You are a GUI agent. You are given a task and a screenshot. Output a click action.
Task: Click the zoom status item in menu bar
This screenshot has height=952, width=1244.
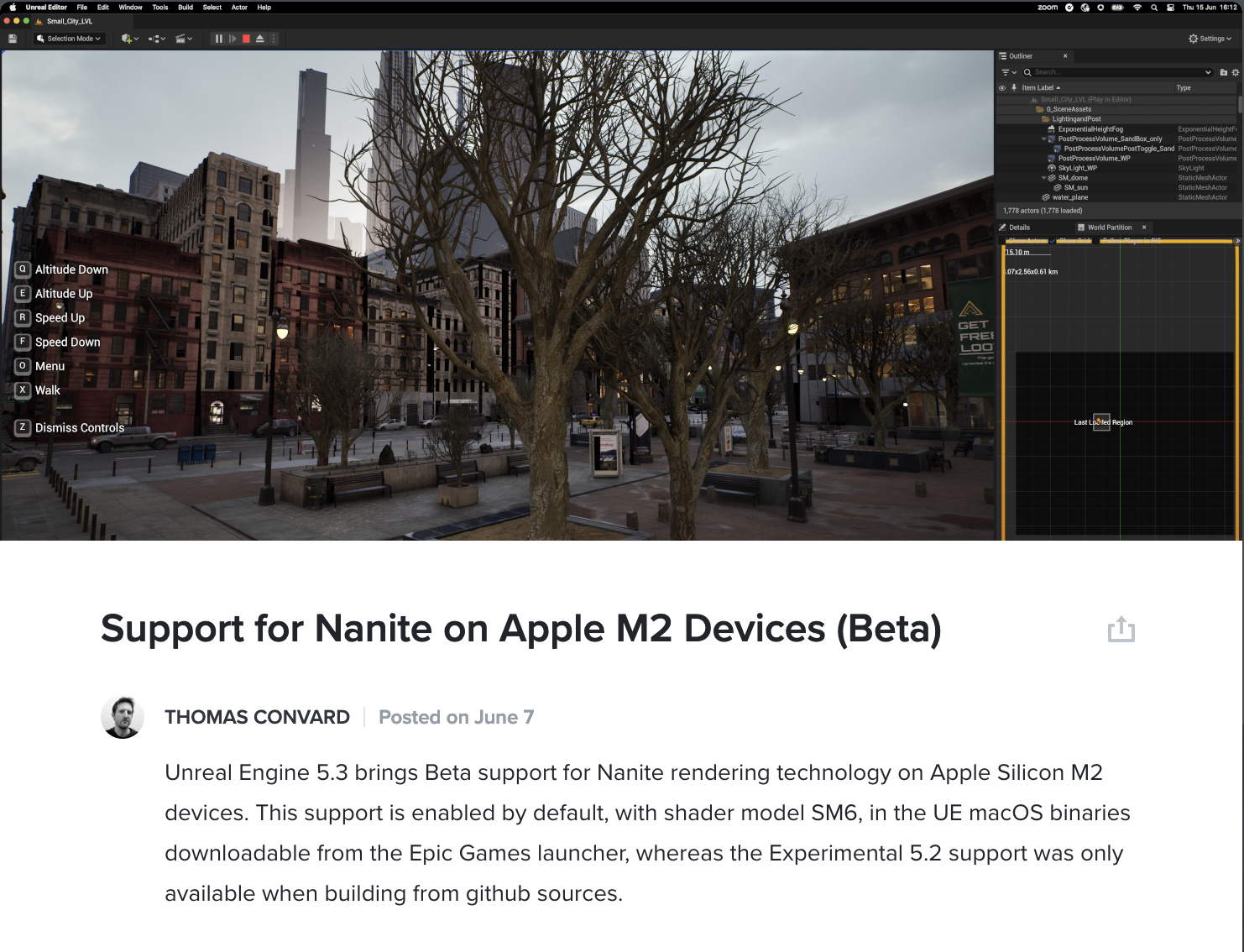(x=1048, y=8)
